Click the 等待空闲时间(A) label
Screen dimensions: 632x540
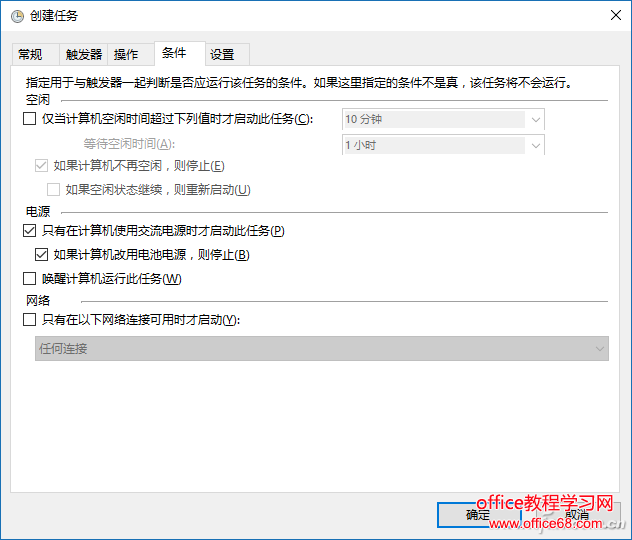129,143
